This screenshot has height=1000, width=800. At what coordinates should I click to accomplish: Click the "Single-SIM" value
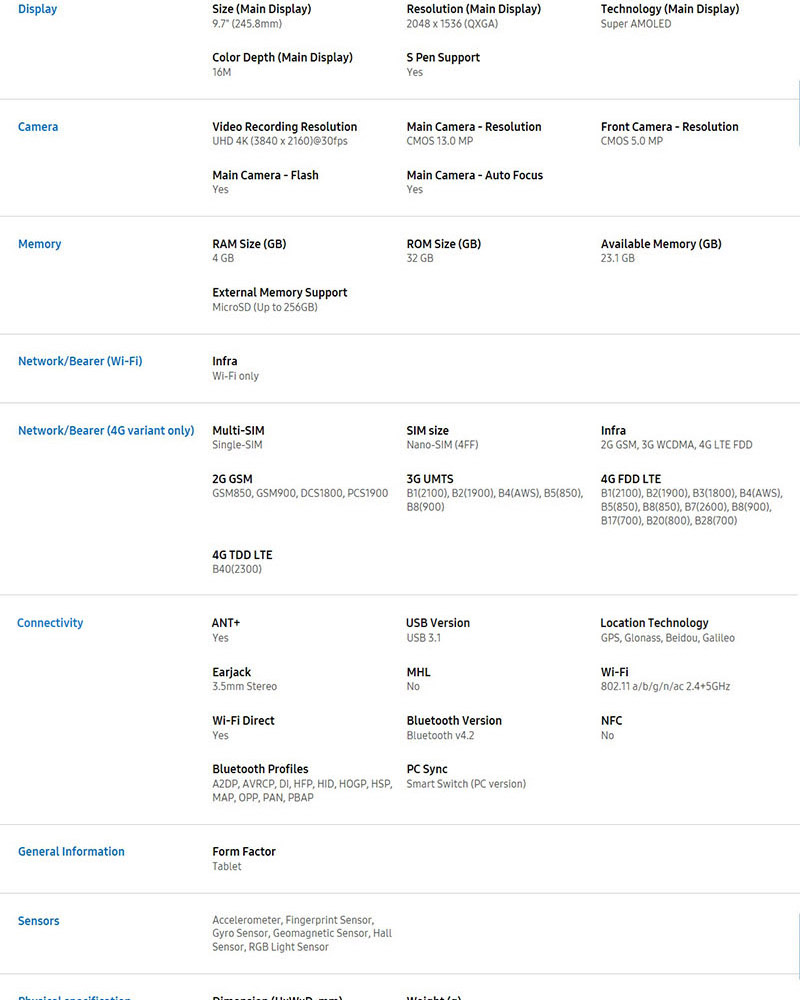click(237, 445)
